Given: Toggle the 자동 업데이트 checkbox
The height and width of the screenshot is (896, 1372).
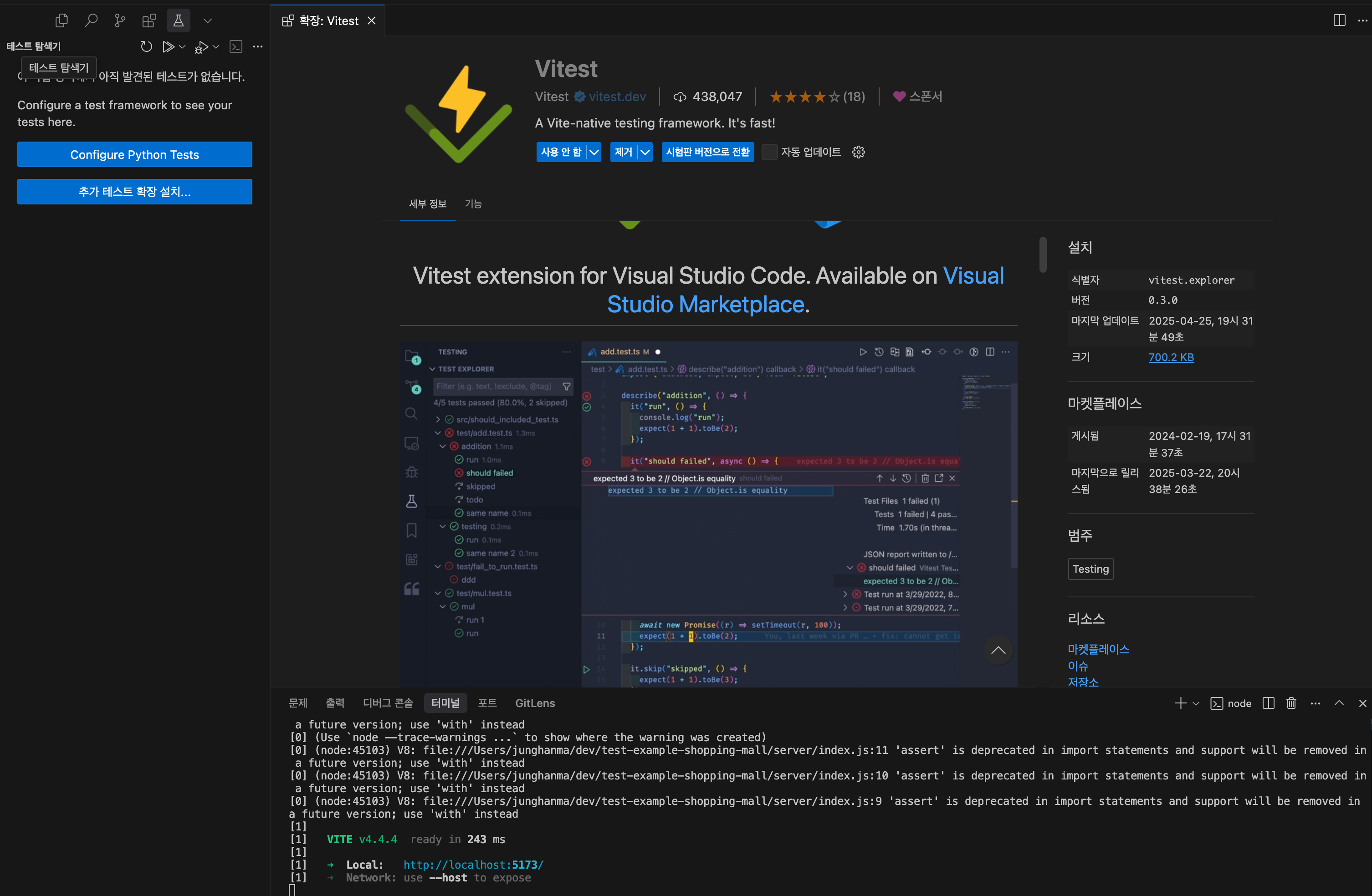Looking at the screenshot, I should (x=770, y=152).
